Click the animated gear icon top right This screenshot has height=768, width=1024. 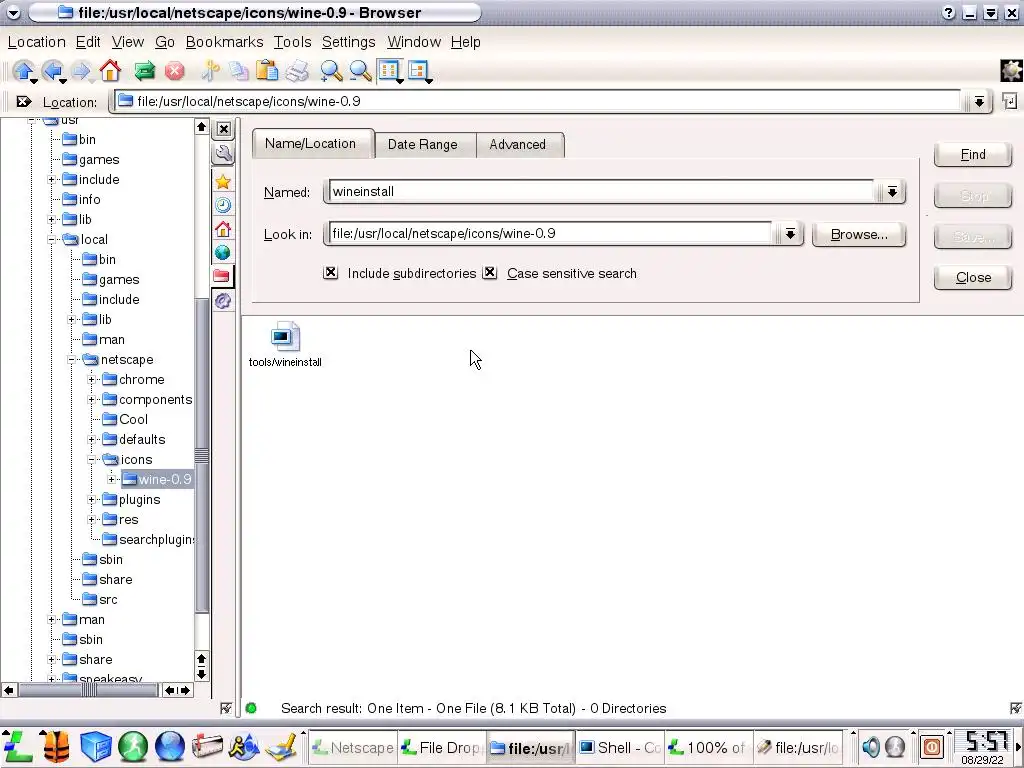(1011, 71)
